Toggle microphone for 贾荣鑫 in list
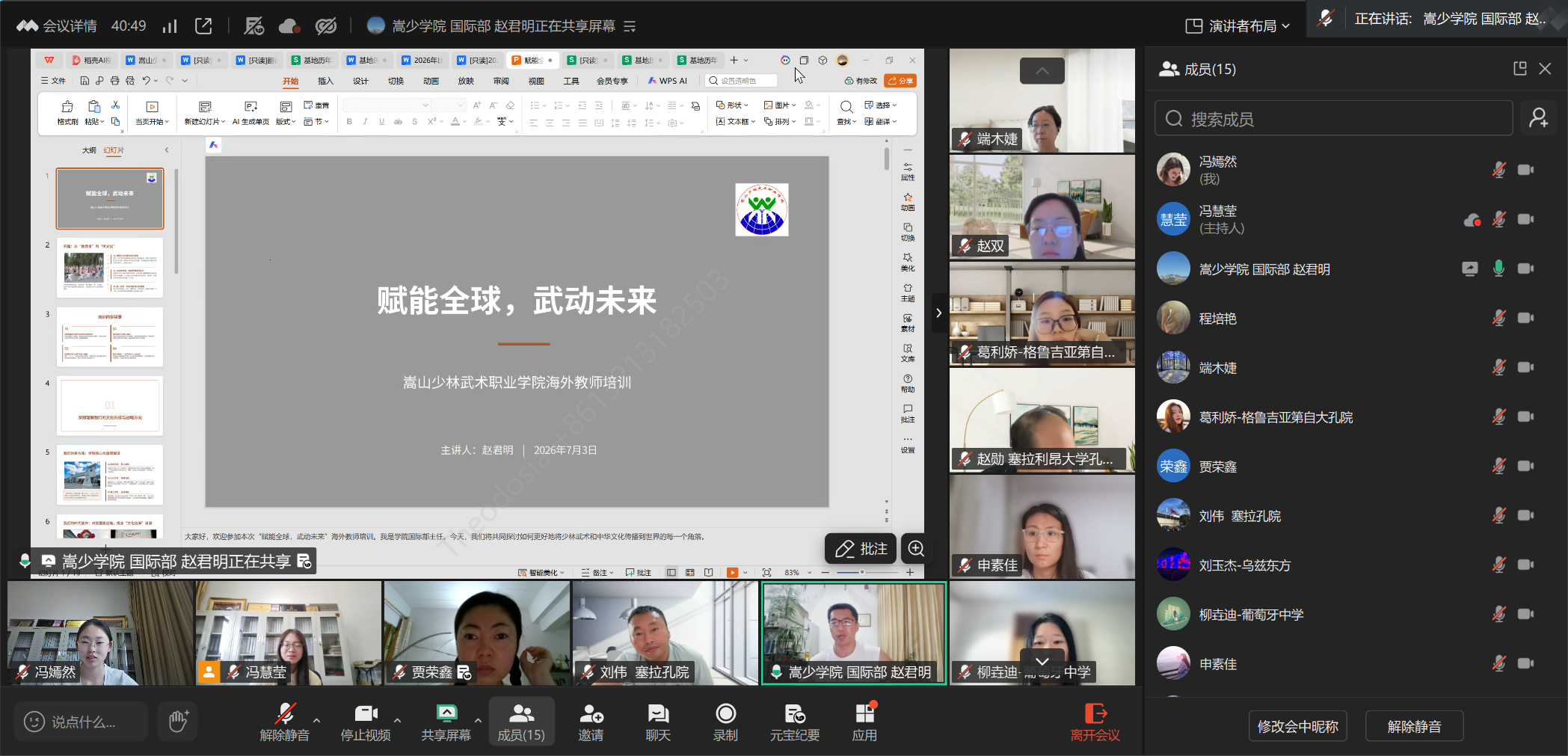Screen dimensions: 1568x756 pos(1498,466)
